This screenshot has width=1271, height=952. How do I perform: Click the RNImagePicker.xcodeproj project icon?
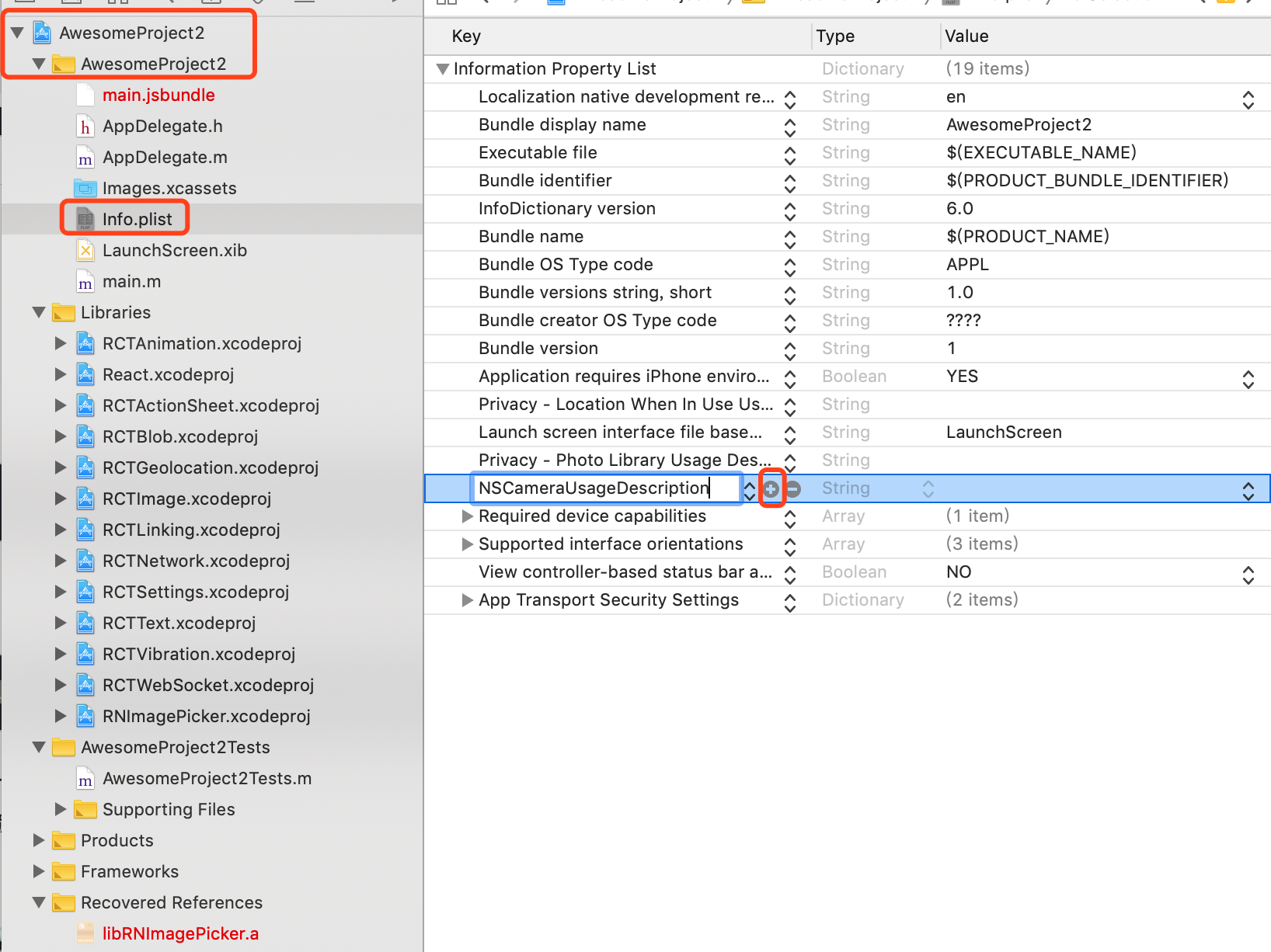pos(86,716)
